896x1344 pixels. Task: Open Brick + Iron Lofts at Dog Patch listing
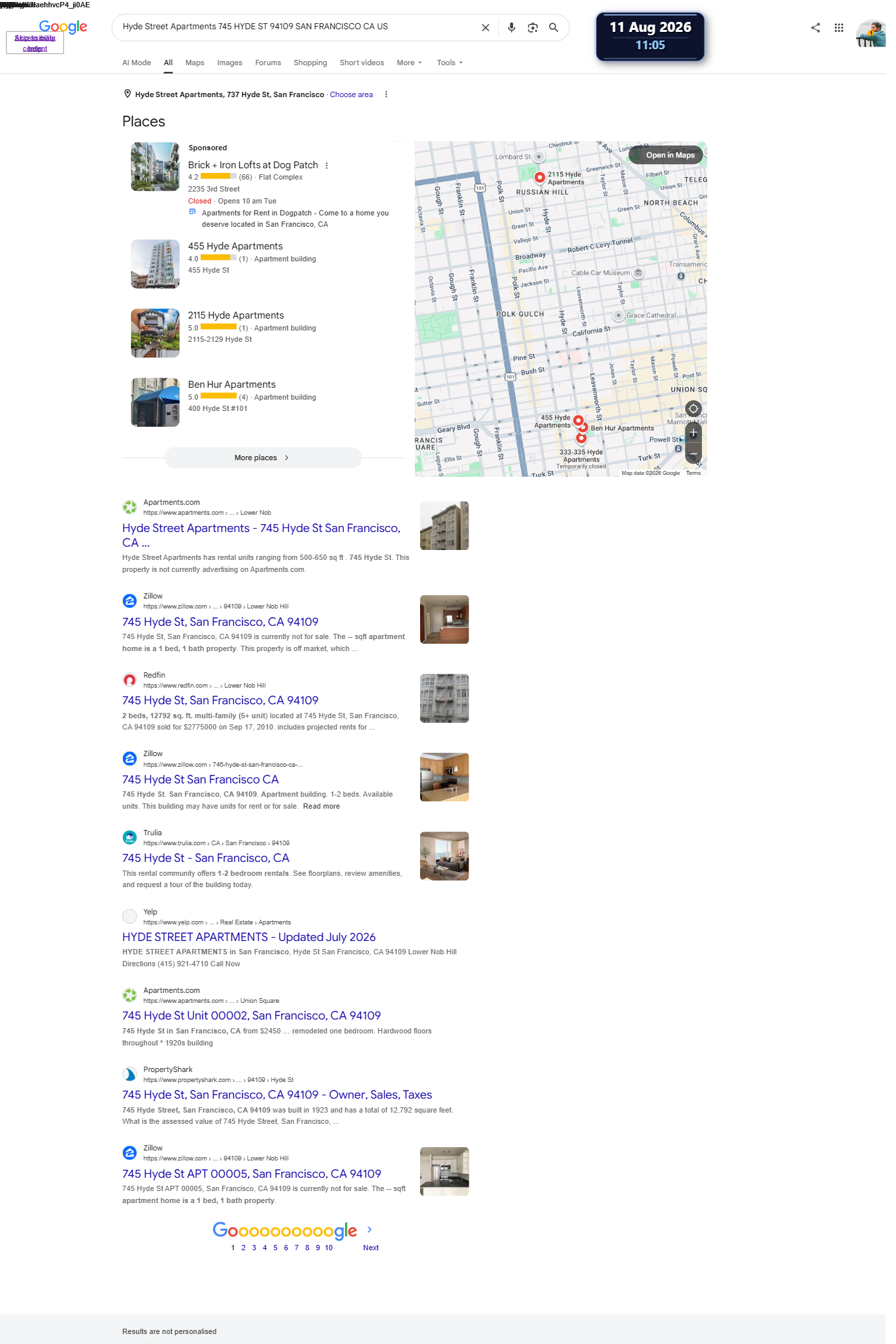click(253, 165)
